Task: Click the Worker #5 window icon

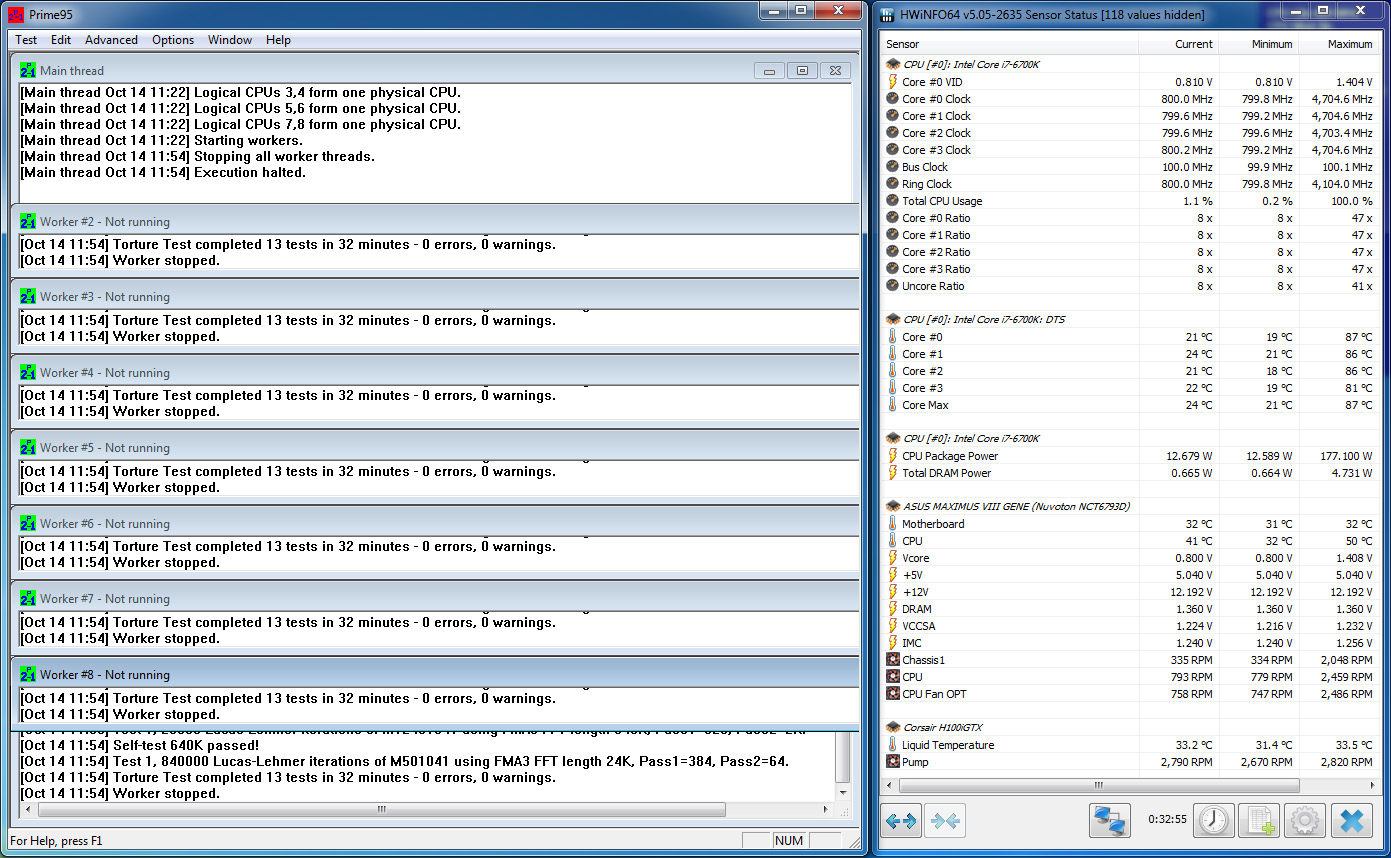Action: pos(28,448)
